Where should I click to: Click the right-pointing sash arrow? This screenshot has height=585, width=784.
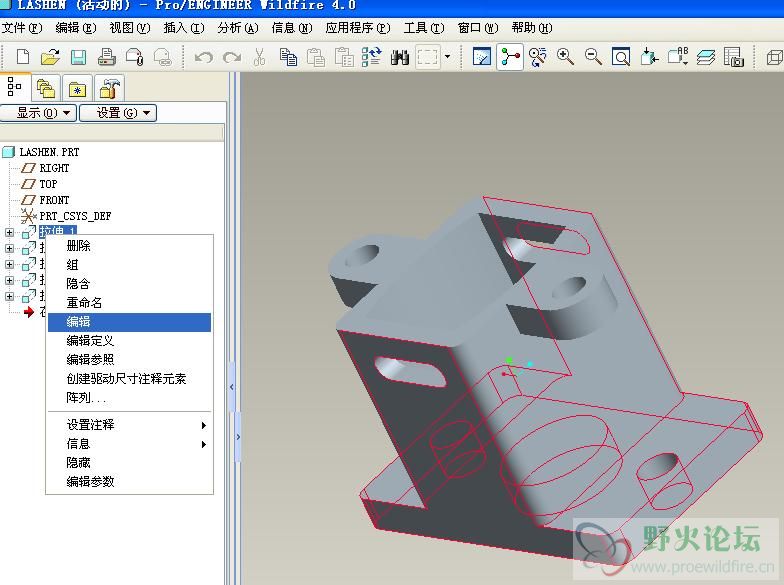click(x=238, y=437)
